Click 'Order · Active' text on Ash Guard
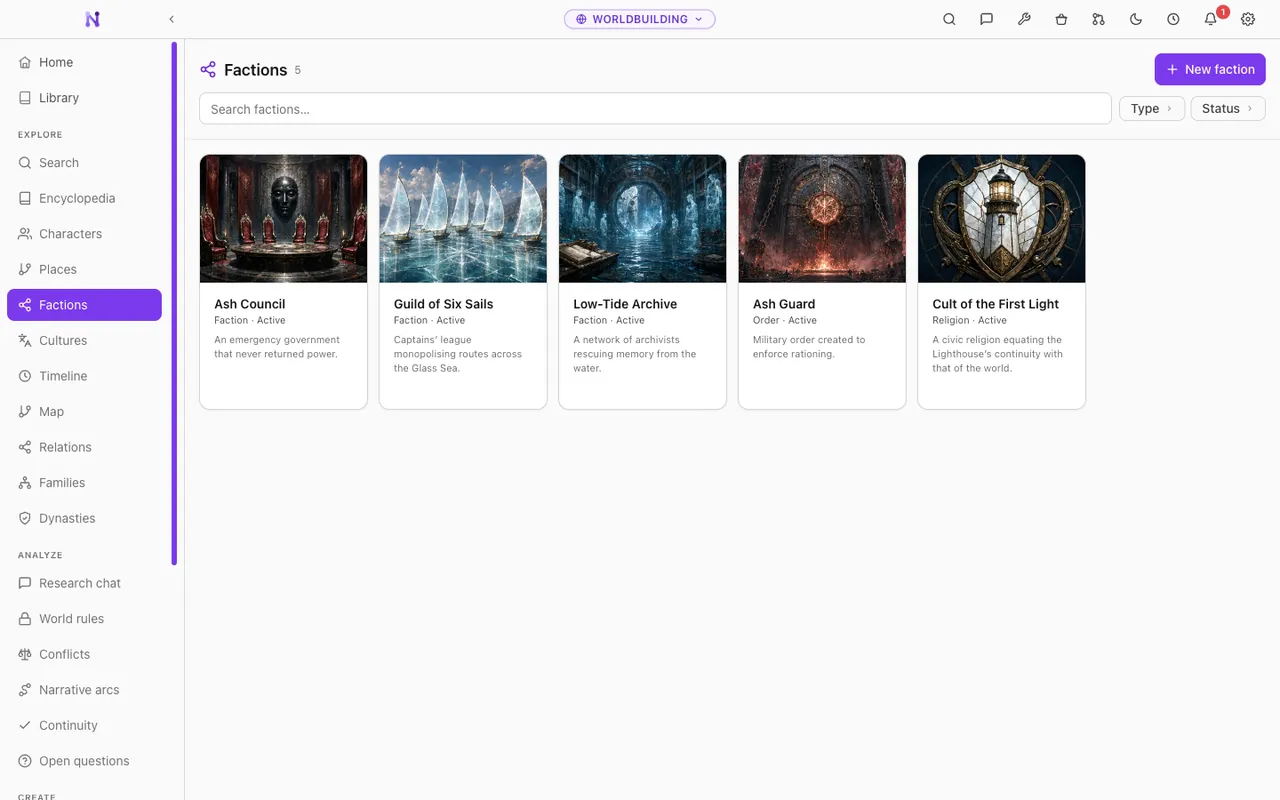Image resolution: width=1280 pixels, height=800 pixels. click(785, 320)
